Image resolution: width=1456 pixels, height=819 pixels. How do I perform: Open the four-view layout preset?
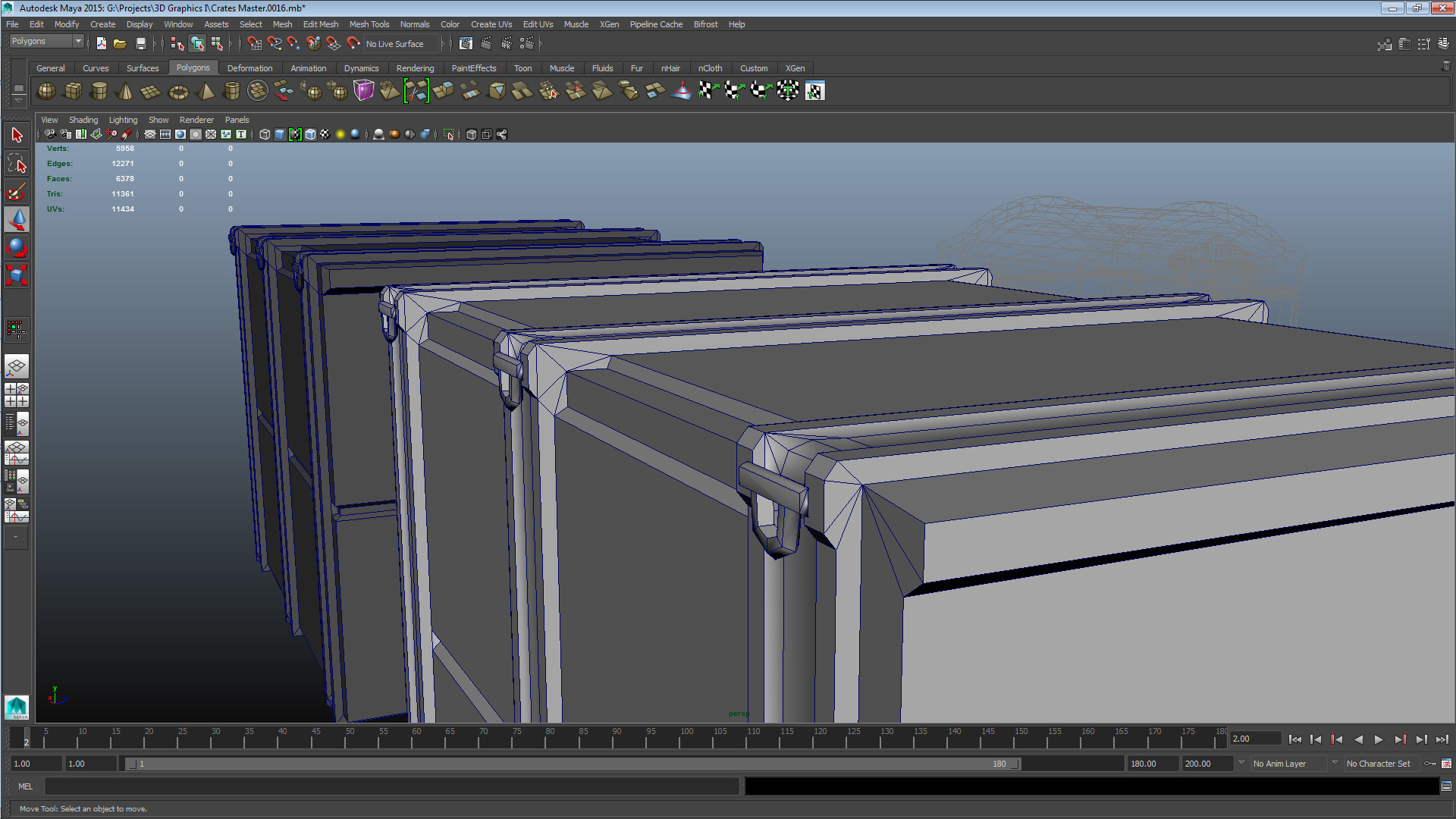(x=17, y=394)
